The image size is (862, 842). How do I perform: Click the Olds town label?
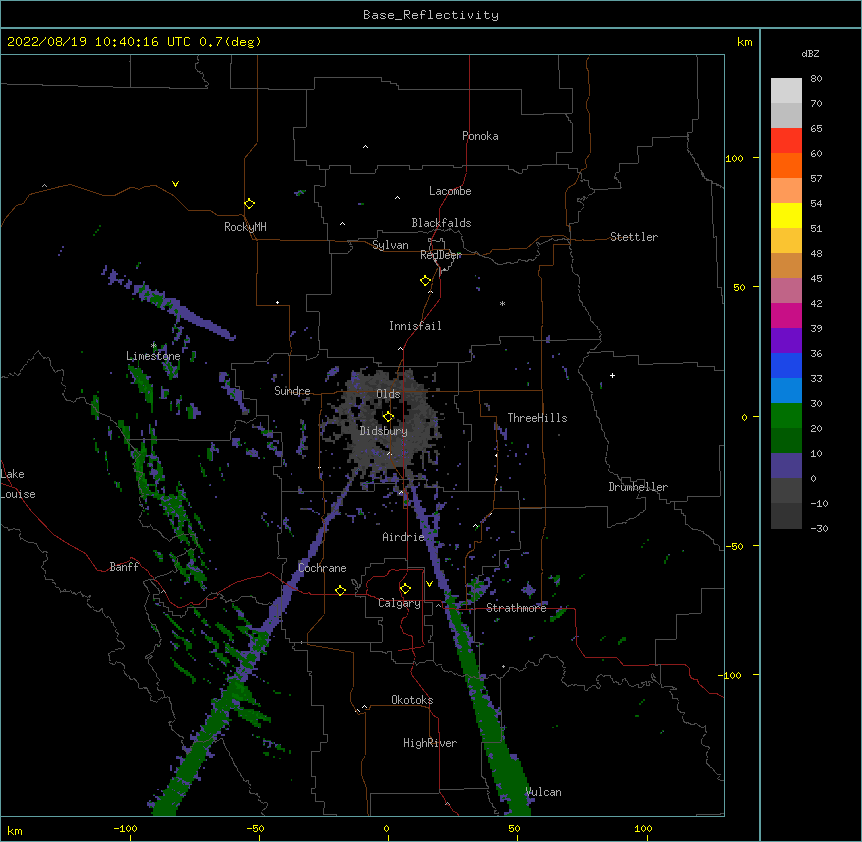[x=388, y=394]
